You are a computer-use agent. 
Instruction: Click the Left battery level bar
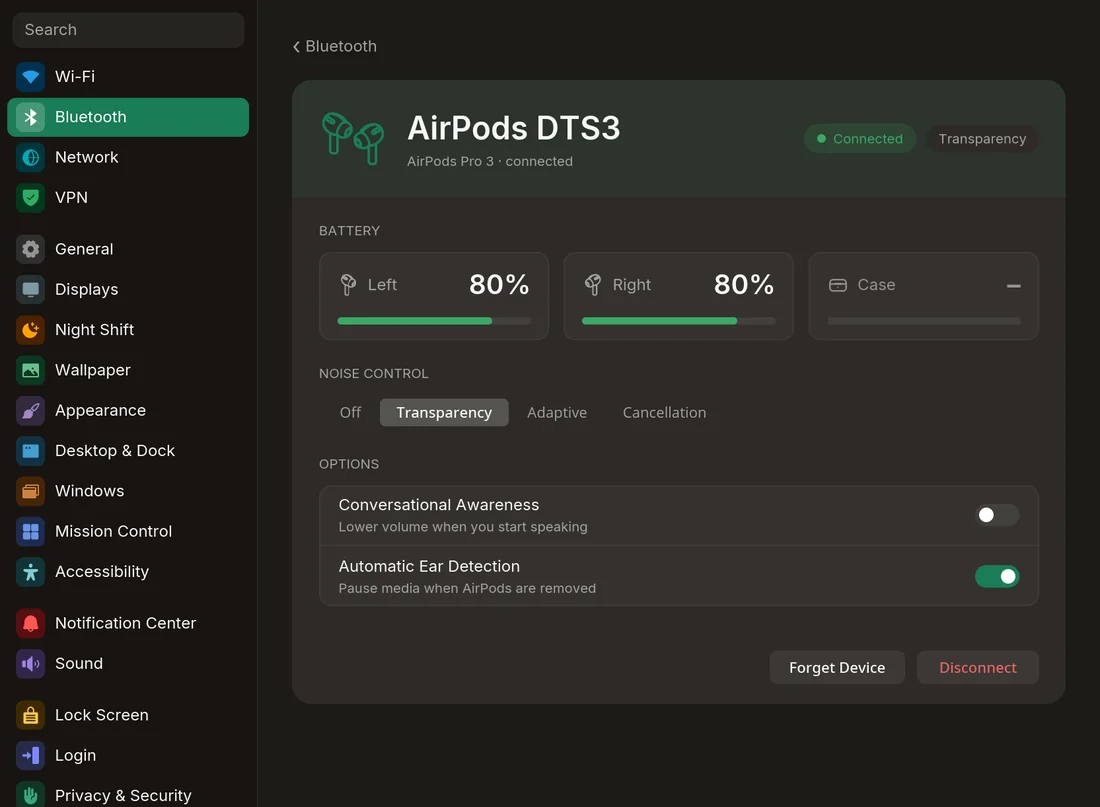434,321
